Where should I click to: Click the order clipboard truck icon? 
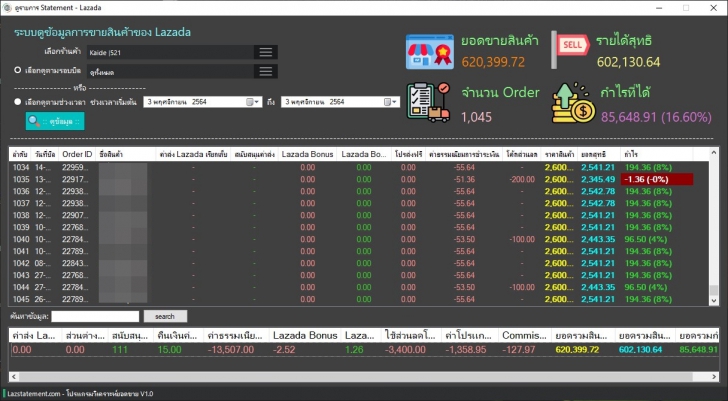pyautogui.click(x=428, y=103)
